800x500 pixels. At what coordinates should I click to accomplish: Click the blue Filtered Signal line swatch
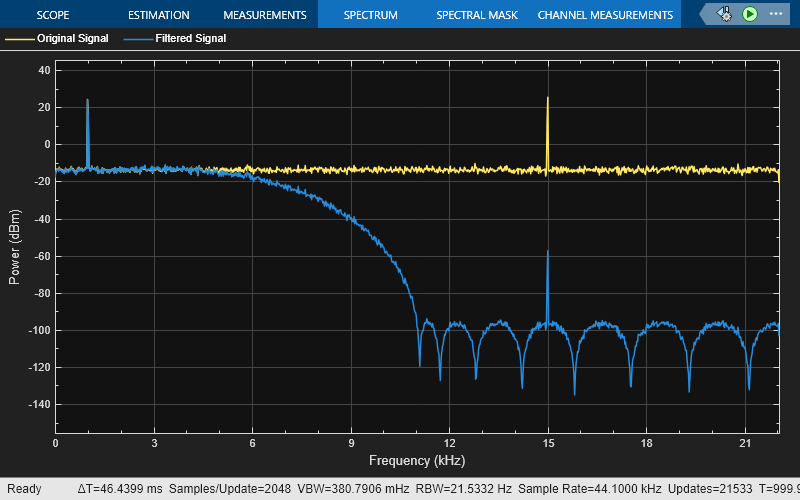click(x=138, y=39)
